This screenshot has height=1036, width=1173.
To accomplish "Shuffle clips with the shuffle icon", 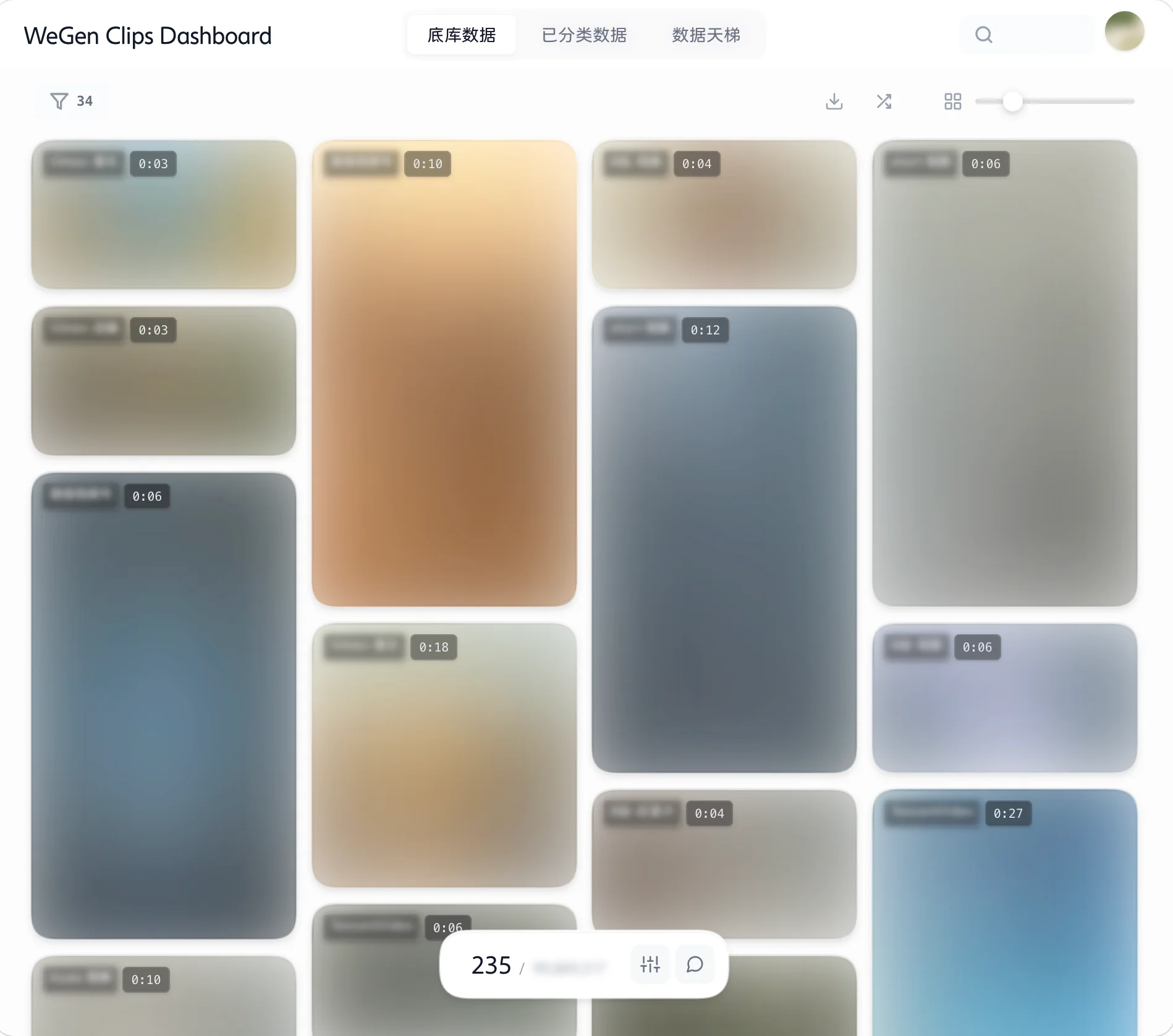I will click(x=884, y=101).
